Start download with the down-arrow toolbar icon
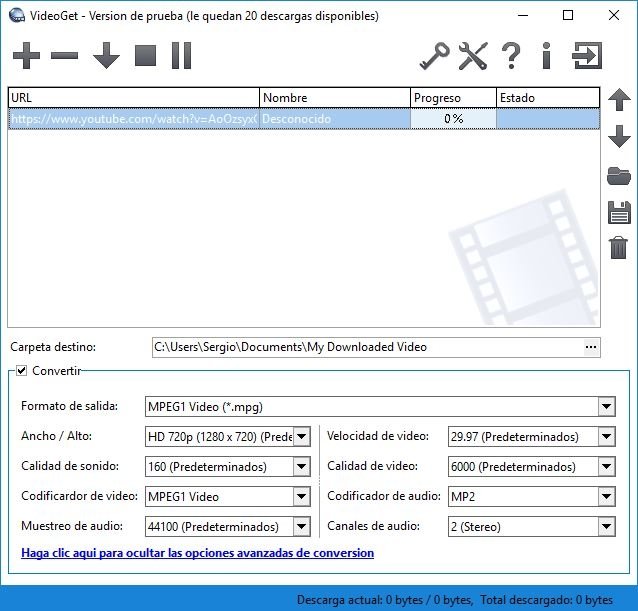Viewport: 638px width, 611px height. [106, 55]
